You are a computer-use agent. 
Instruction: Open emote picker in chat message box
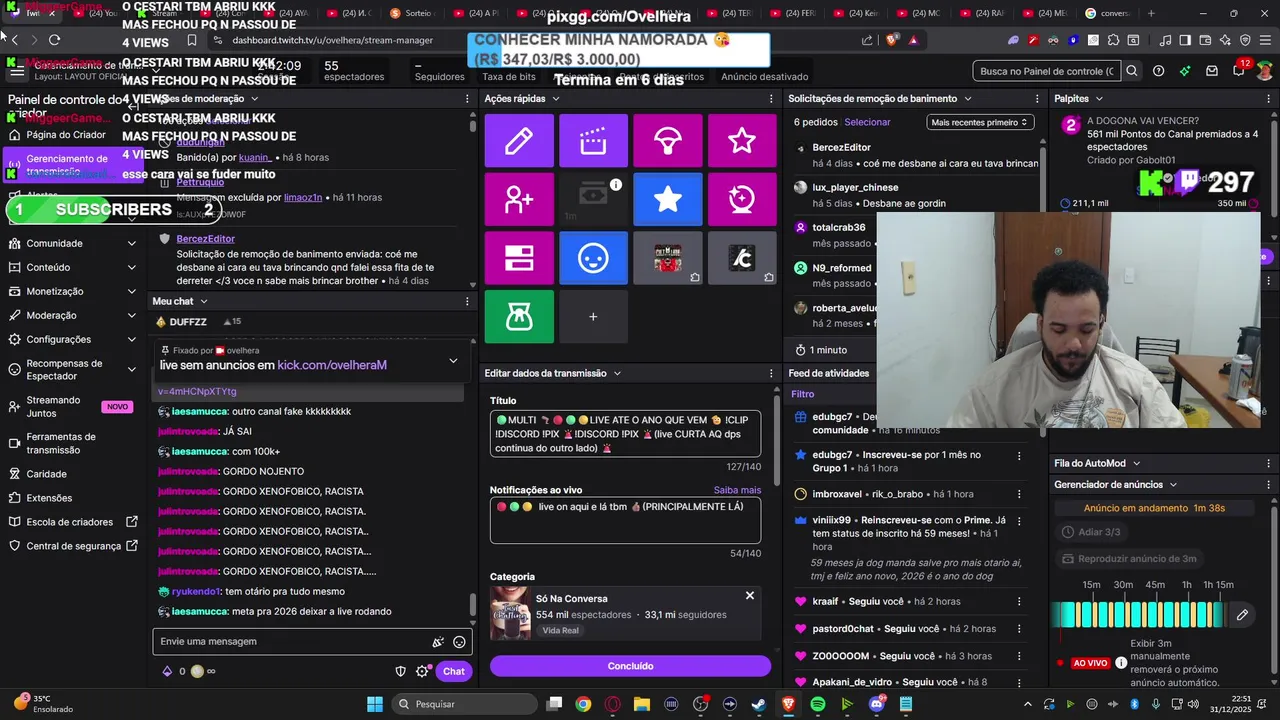[459, 642]
